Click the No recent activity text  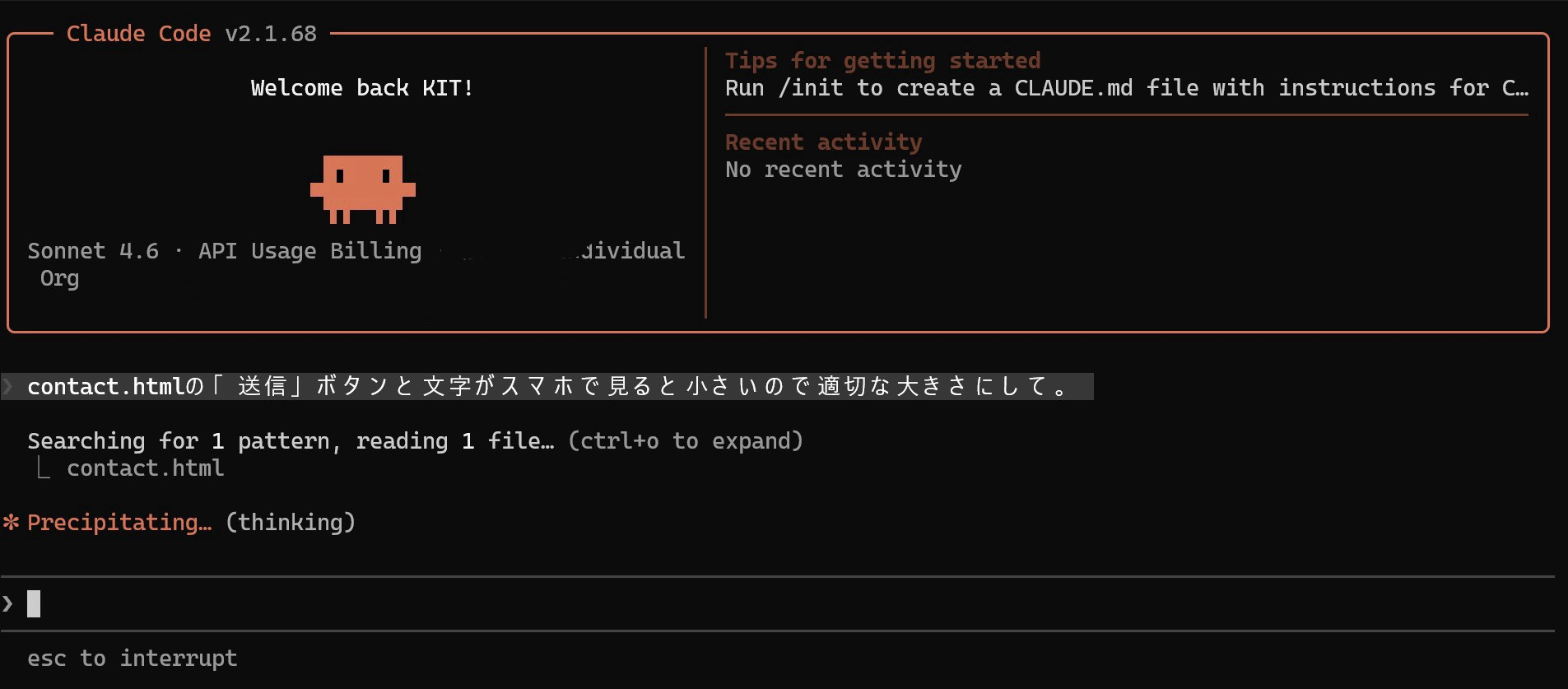[843, 170]
